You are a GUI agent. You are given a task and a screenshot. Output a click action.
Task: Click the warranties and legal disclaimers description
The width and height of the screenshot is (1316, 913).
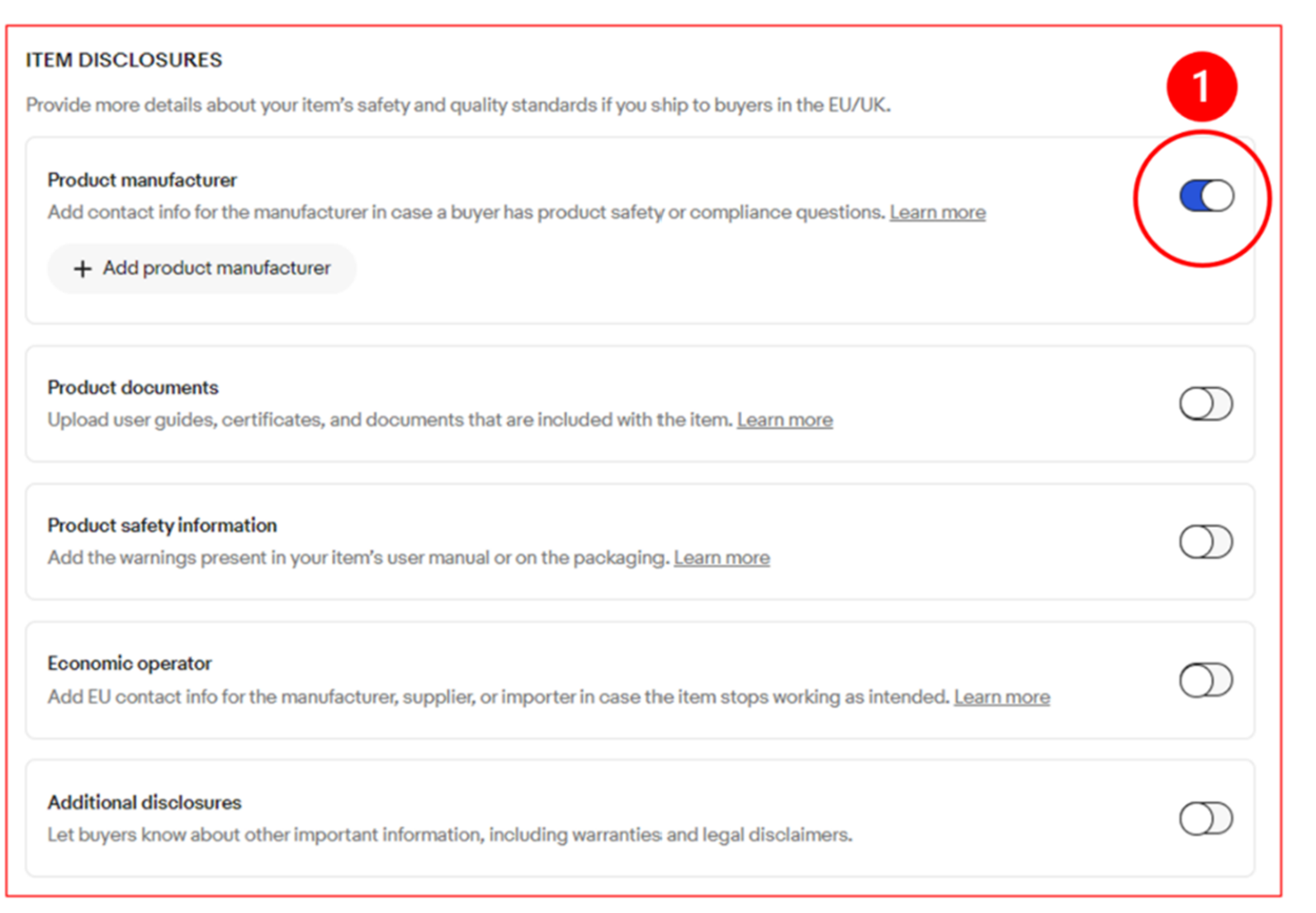(x=450, y=835)
